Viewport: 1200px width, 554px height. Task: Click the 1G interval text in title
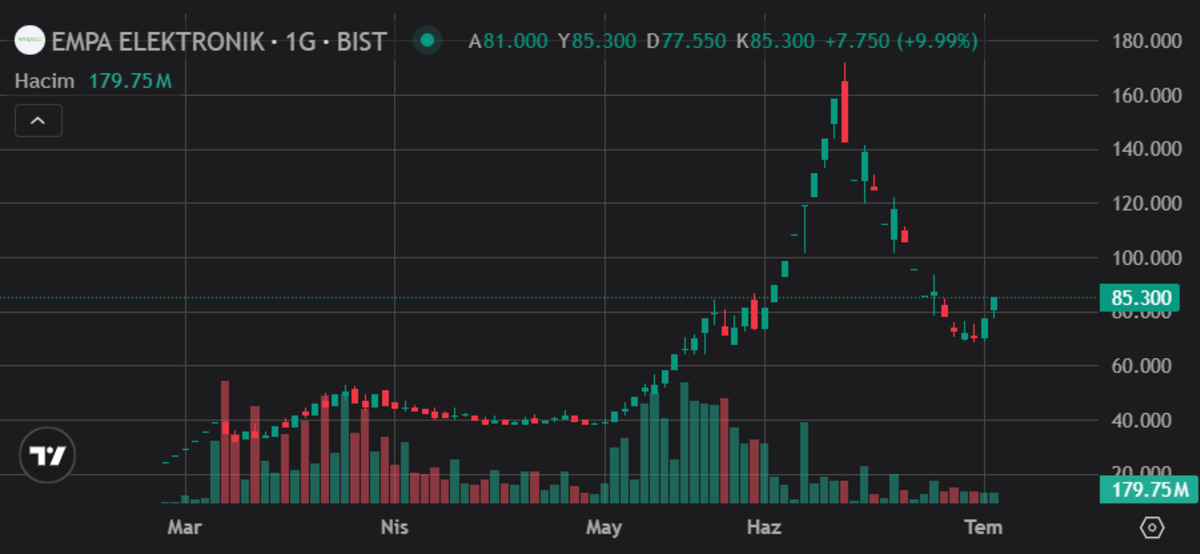tap(300, 42)
